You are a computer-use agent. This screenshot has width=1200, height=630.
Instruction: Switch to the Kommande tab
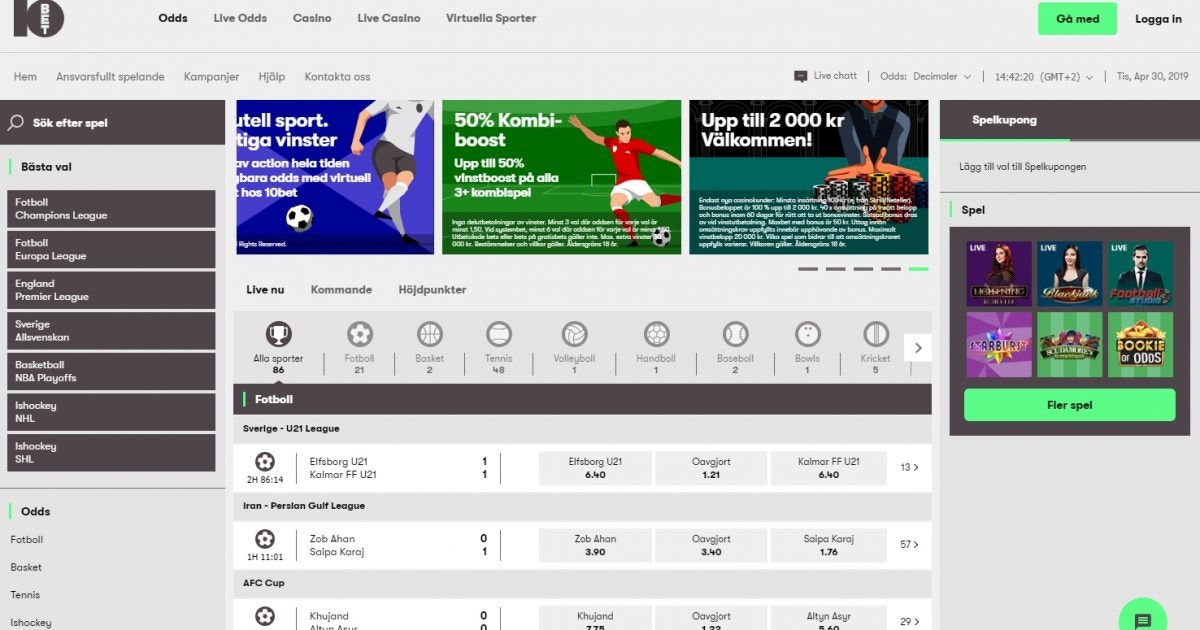coord(341,290)
